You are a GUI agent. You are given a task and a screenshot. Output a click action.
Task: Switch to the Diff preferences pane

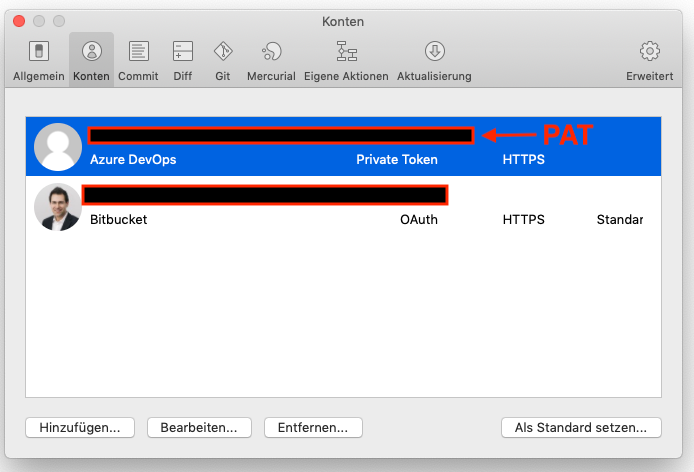(x=182, y=60)
